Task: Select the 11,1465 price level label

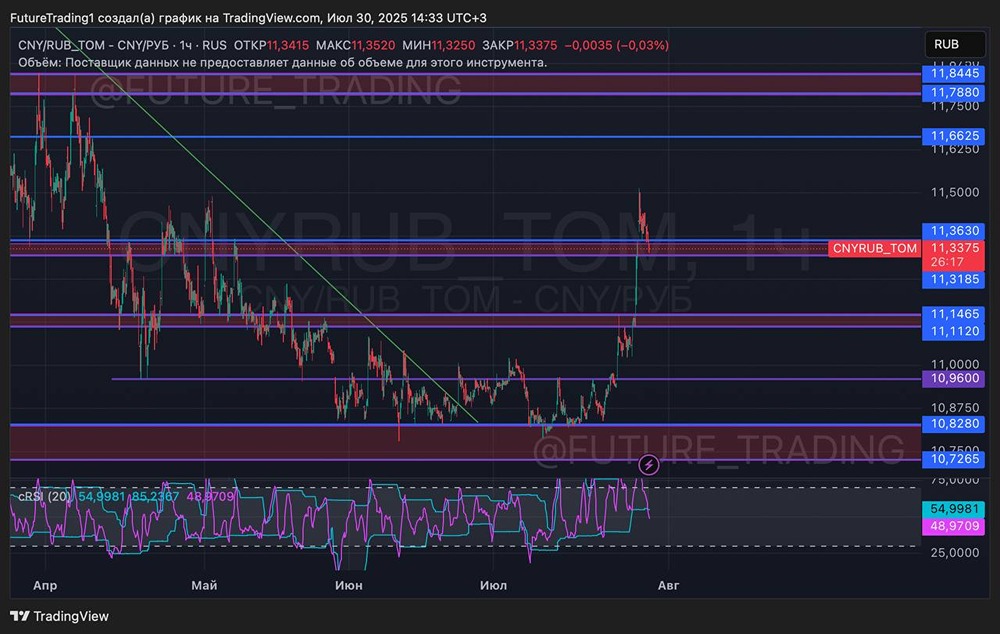Action: [x=954, y=314]
